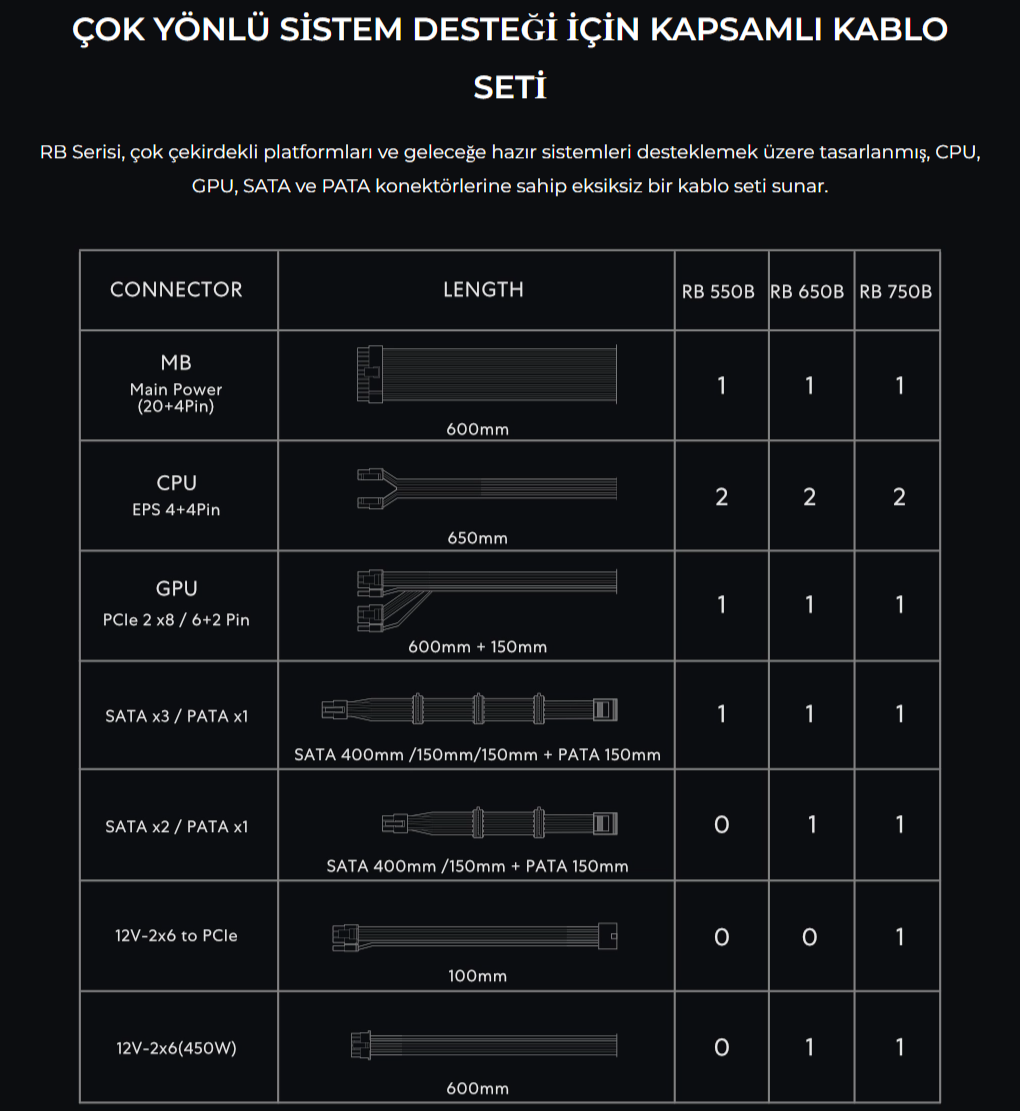Click the RB 550B value in 12V-2x6(450W) row
1020x1111 pixels.
(x=721, y=1047)
